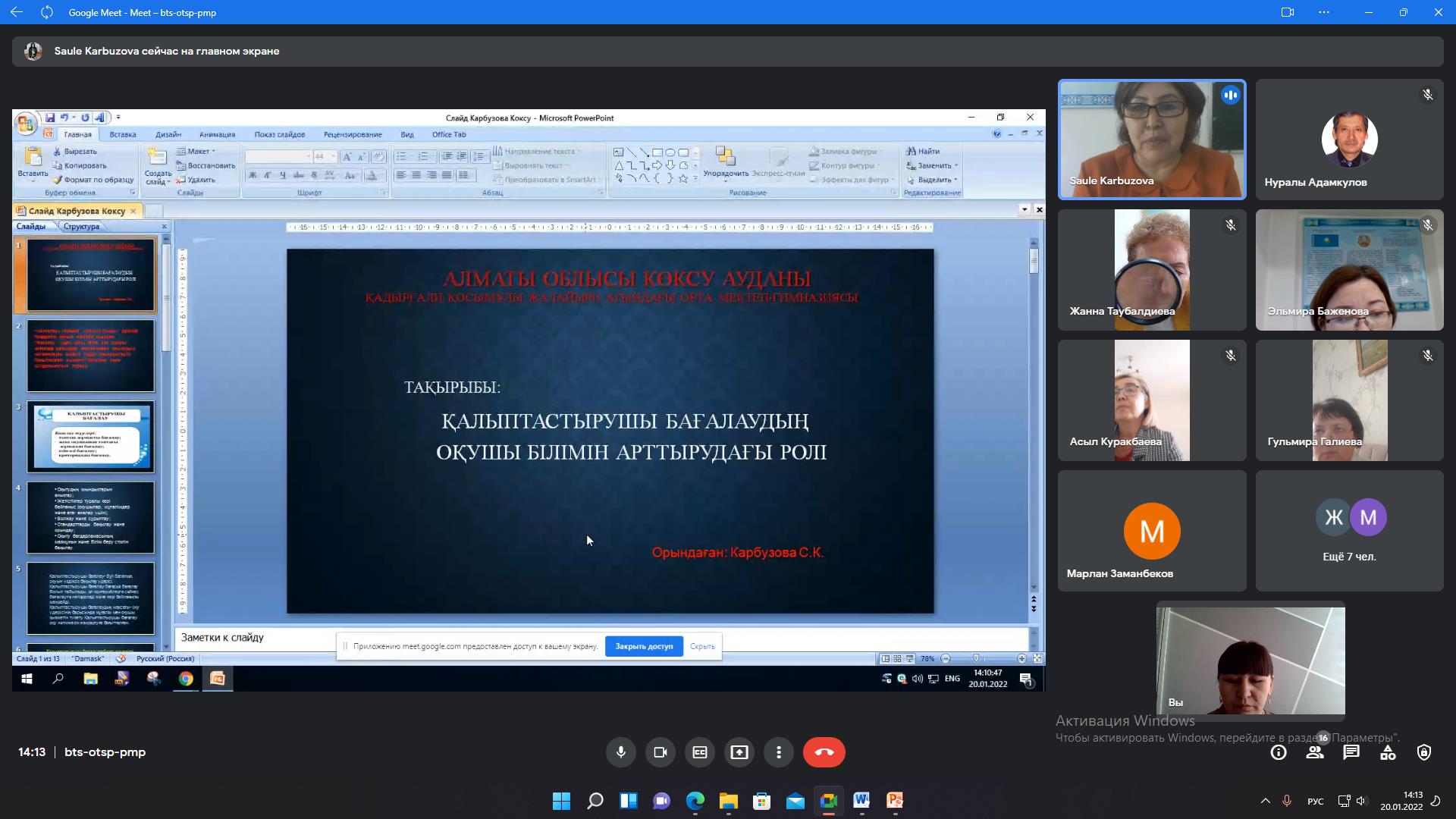Turn off your camera in the call bar

click(x=661, y=752)
